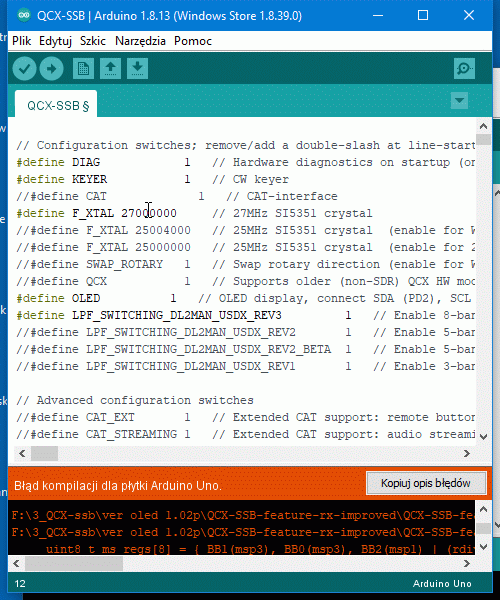Click 'LPF_SWITCHING_DL2MAN_USDX_REV1' line
This screenshot has width=500, height=600.
tap(245, 366)
